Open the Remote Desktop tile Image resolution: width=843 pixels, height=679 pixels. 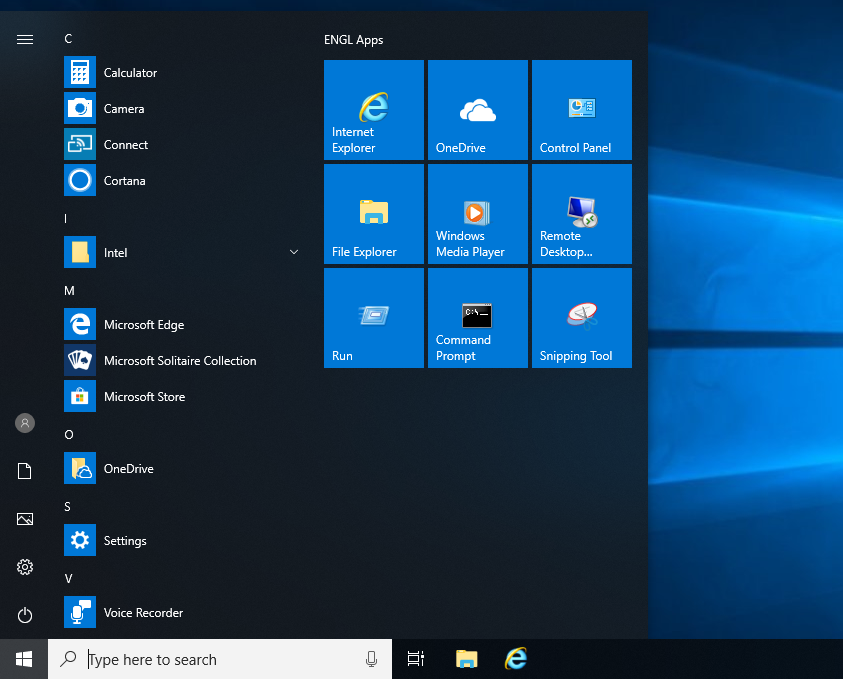pos(582,214)
